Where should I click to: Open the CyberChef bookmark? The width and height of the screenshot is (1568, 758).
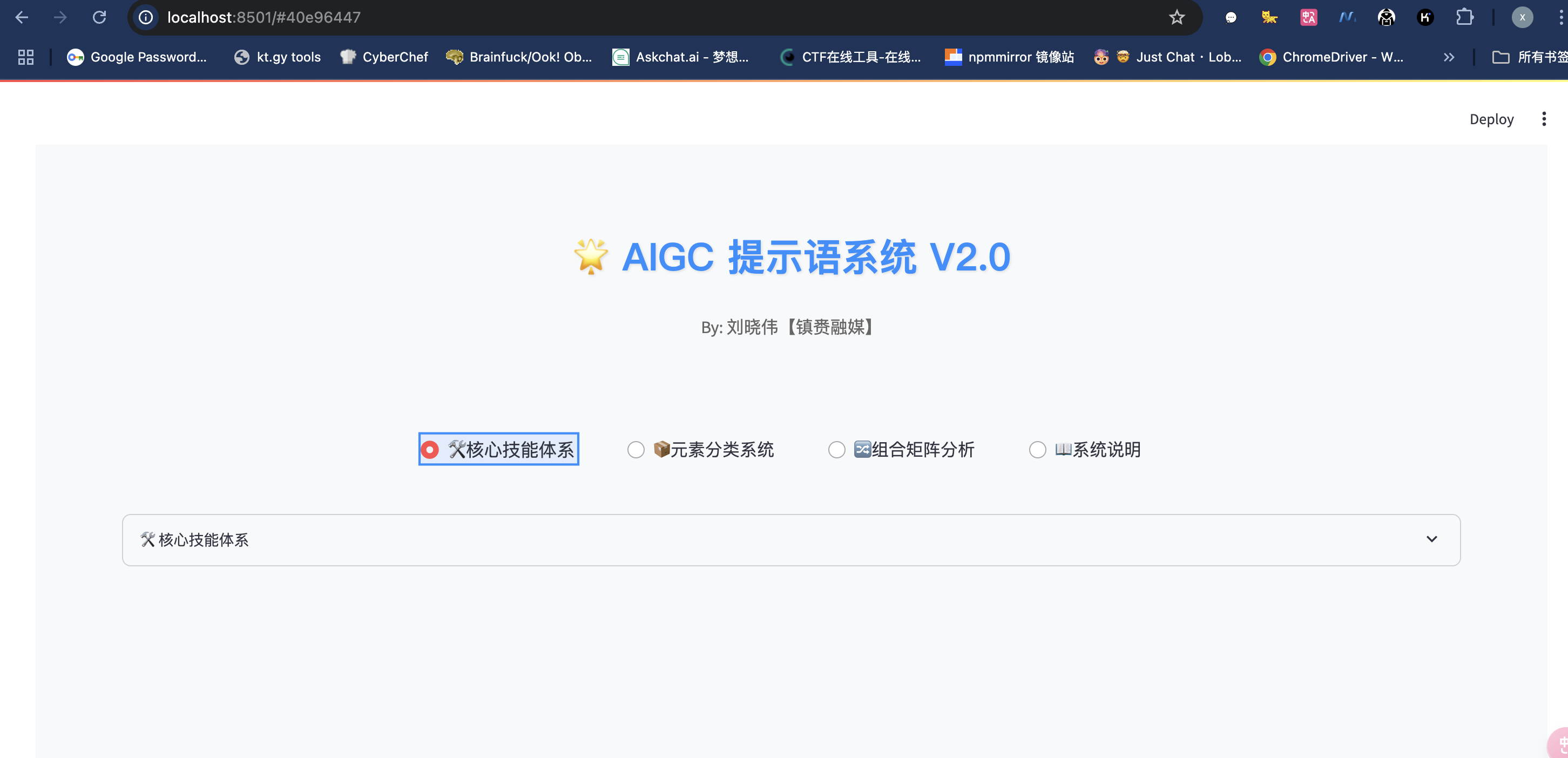click(384, 57)
